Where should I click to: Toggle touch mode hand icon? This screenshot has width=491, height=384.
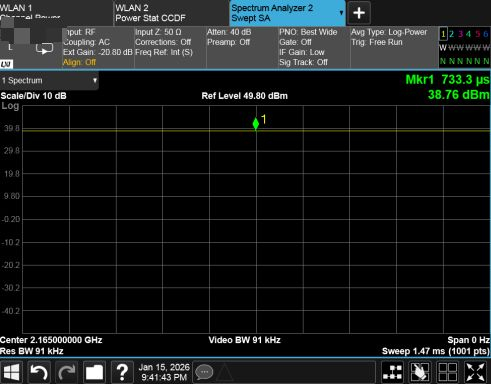click(x=420, y=372)
